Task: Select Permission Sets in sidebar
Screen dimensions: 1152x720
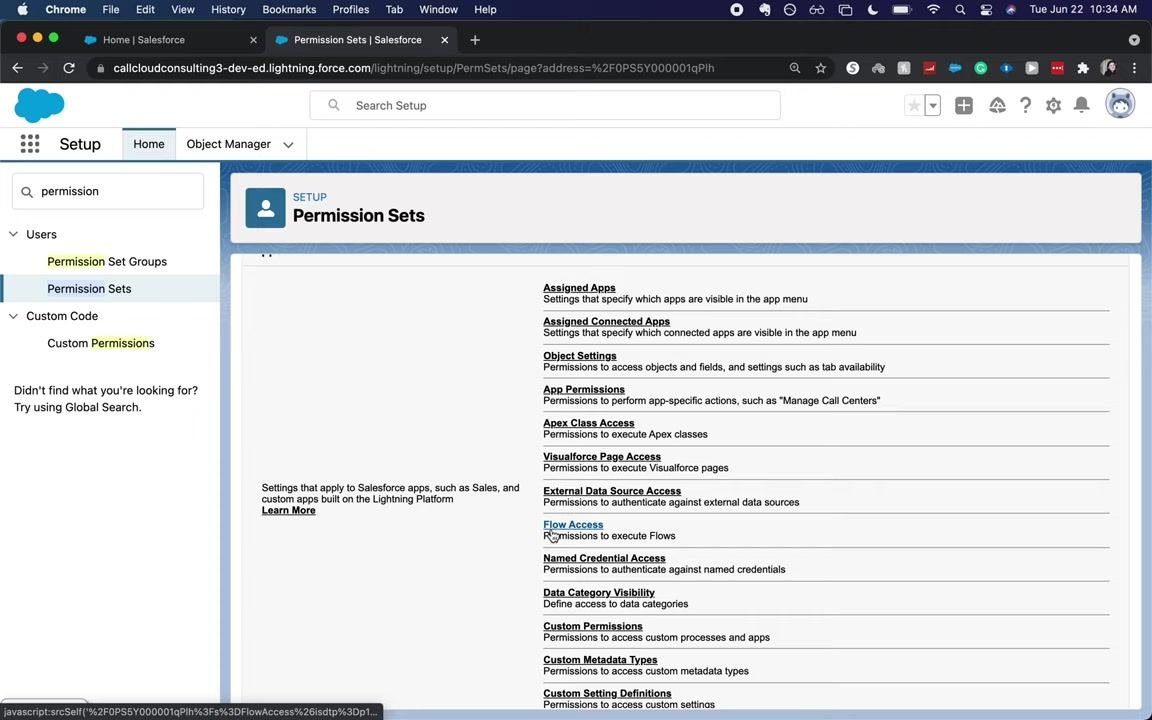Action: click(x=89, y=289)
